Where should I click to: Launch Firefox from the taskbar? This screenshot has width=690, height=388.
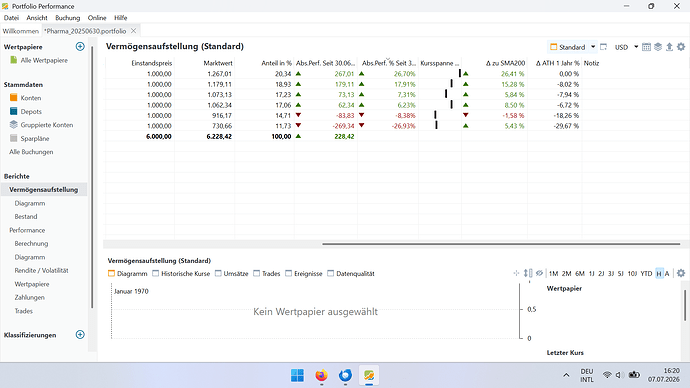(x=322, y=375)
